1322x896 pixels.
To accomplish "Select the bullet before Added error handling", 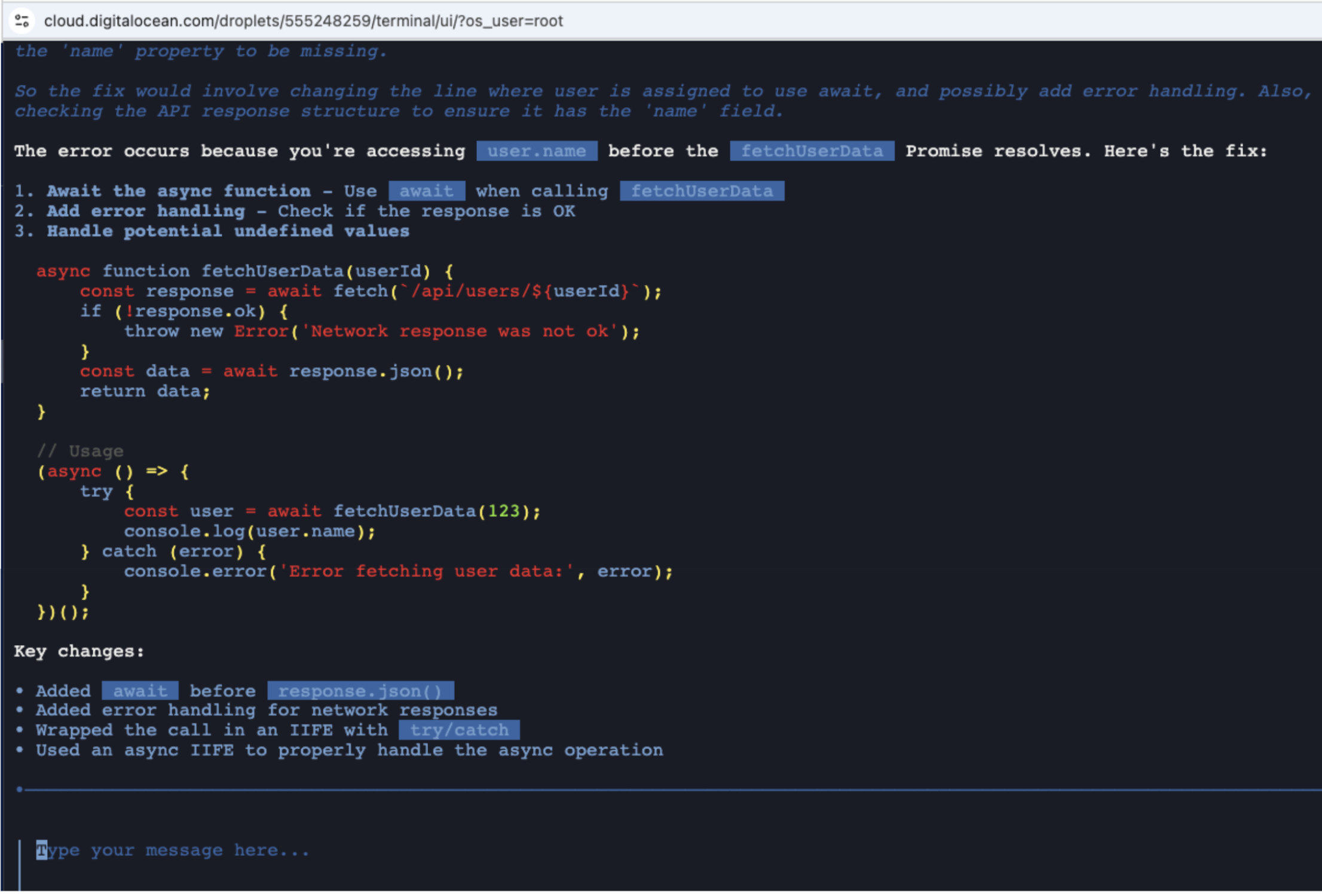I will coord(21,710).
